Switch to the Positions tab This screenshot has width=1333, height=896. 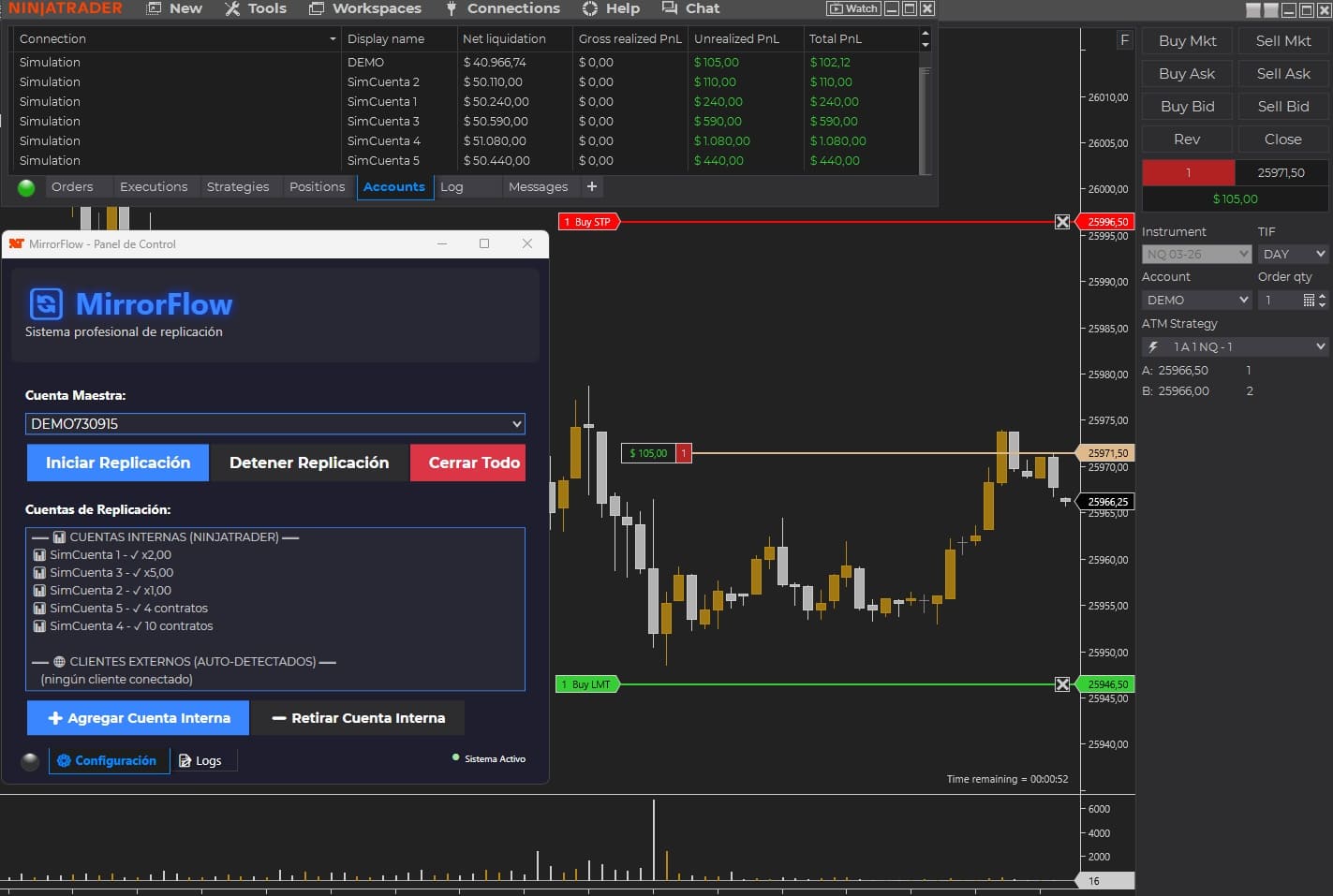point(318,186)
